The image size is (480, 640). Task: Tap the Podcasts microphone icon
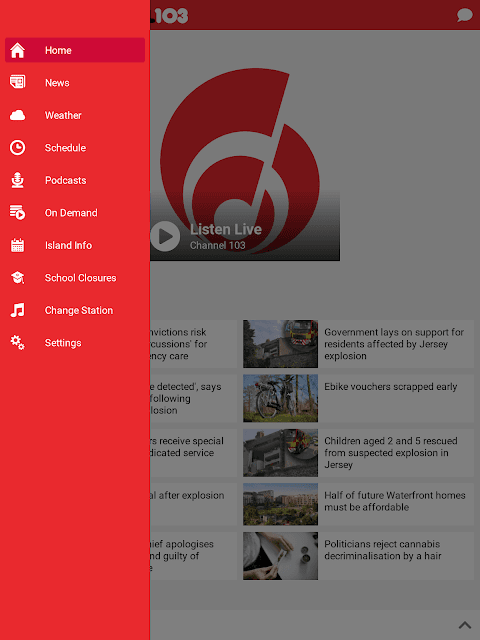point(18,180)
